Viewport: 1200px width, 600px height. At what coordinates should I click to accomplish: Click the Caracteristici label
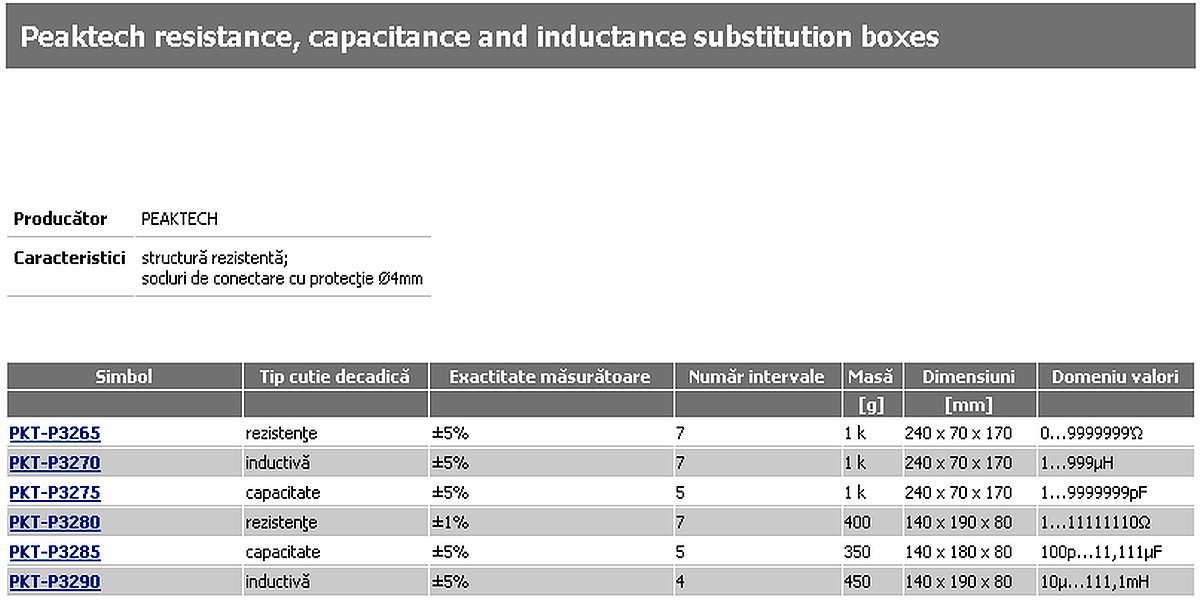(x=68, y=259)
